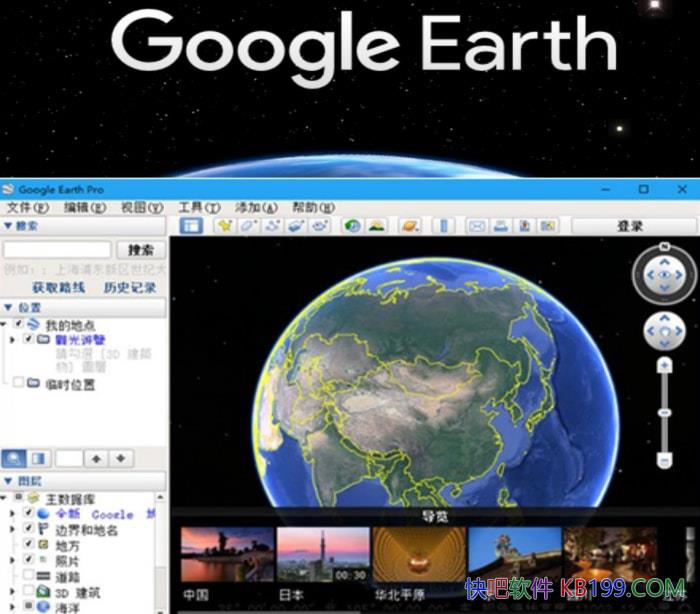Click the Add Image Overlay icon

pyautogui.click(x=296, y=226)
